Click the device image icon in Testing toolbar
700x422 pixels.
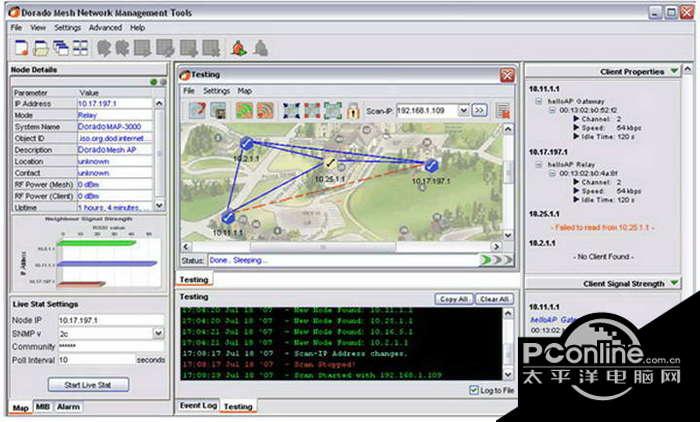pyautogui.click(x=218, y=110)
